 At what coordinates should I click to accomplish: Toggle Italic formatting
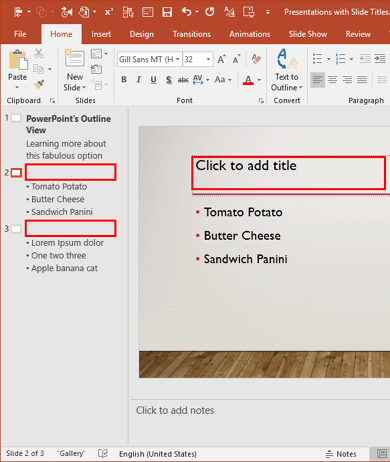138,80
